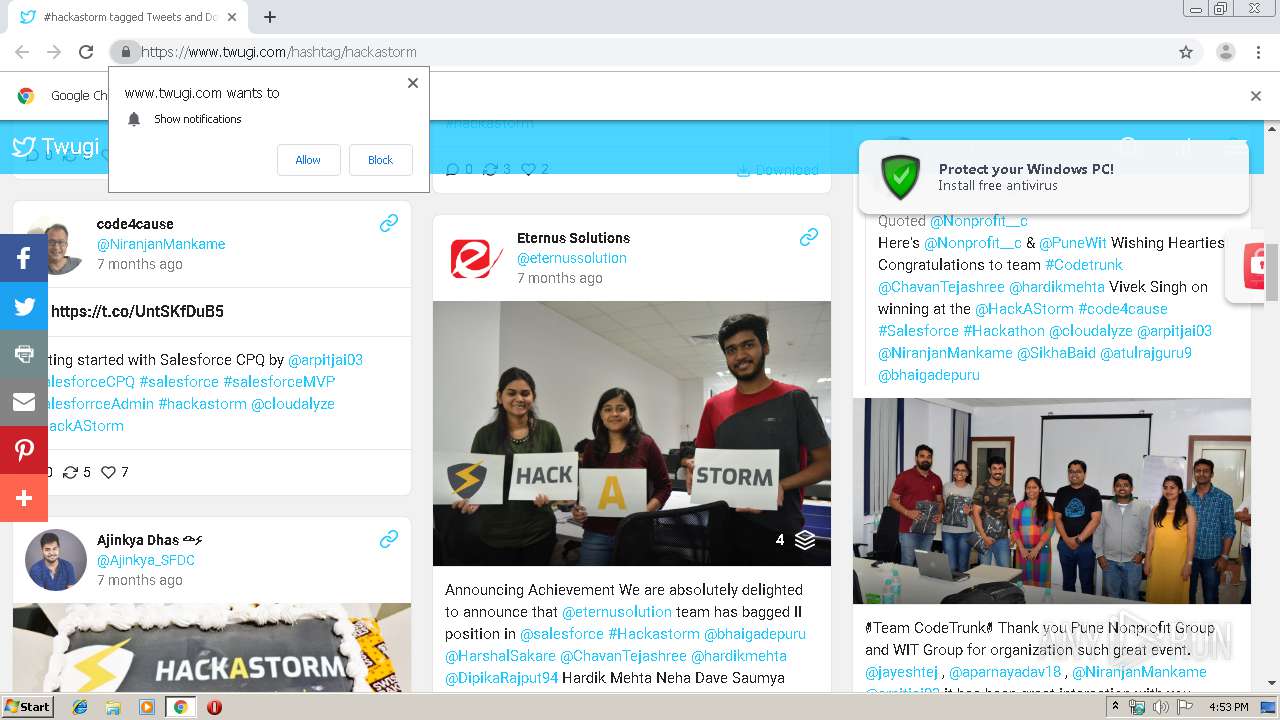Open the Chrome profile avatar menu
Viewport: 1280px width, 720px height.
click(x=1225, y=52)
